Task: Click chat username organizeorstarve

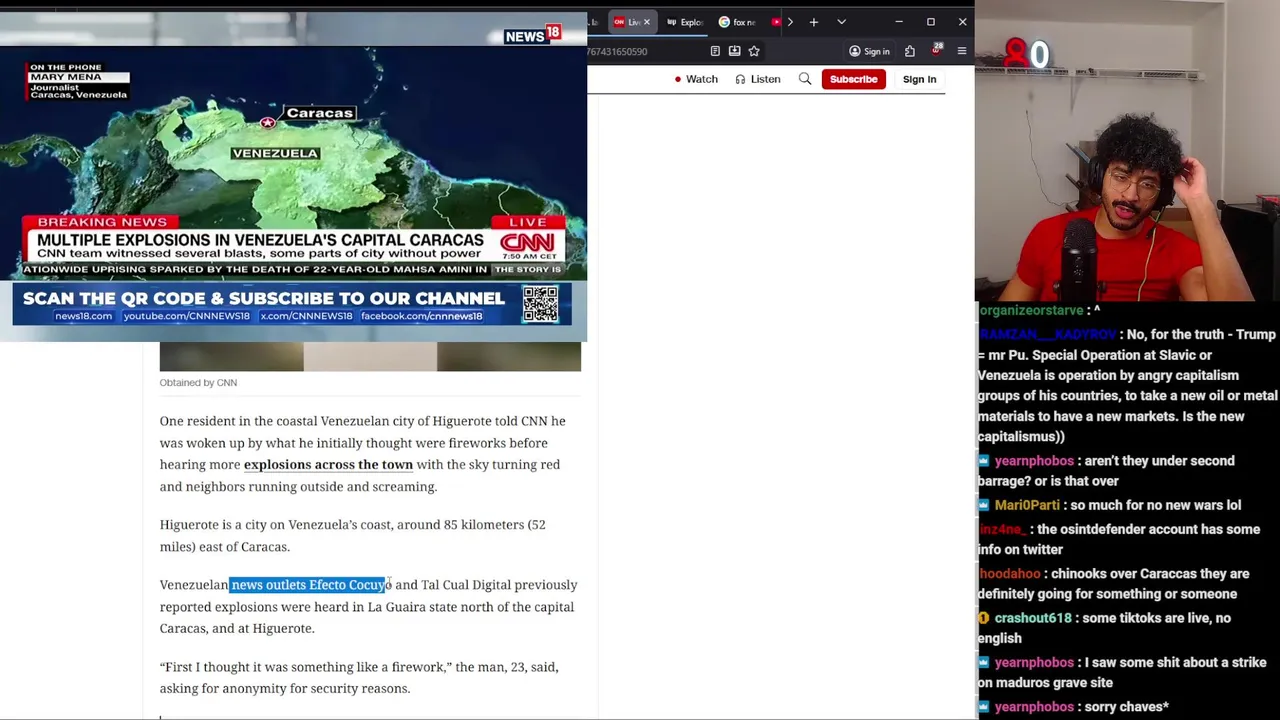Action: tap(1030, 311)
